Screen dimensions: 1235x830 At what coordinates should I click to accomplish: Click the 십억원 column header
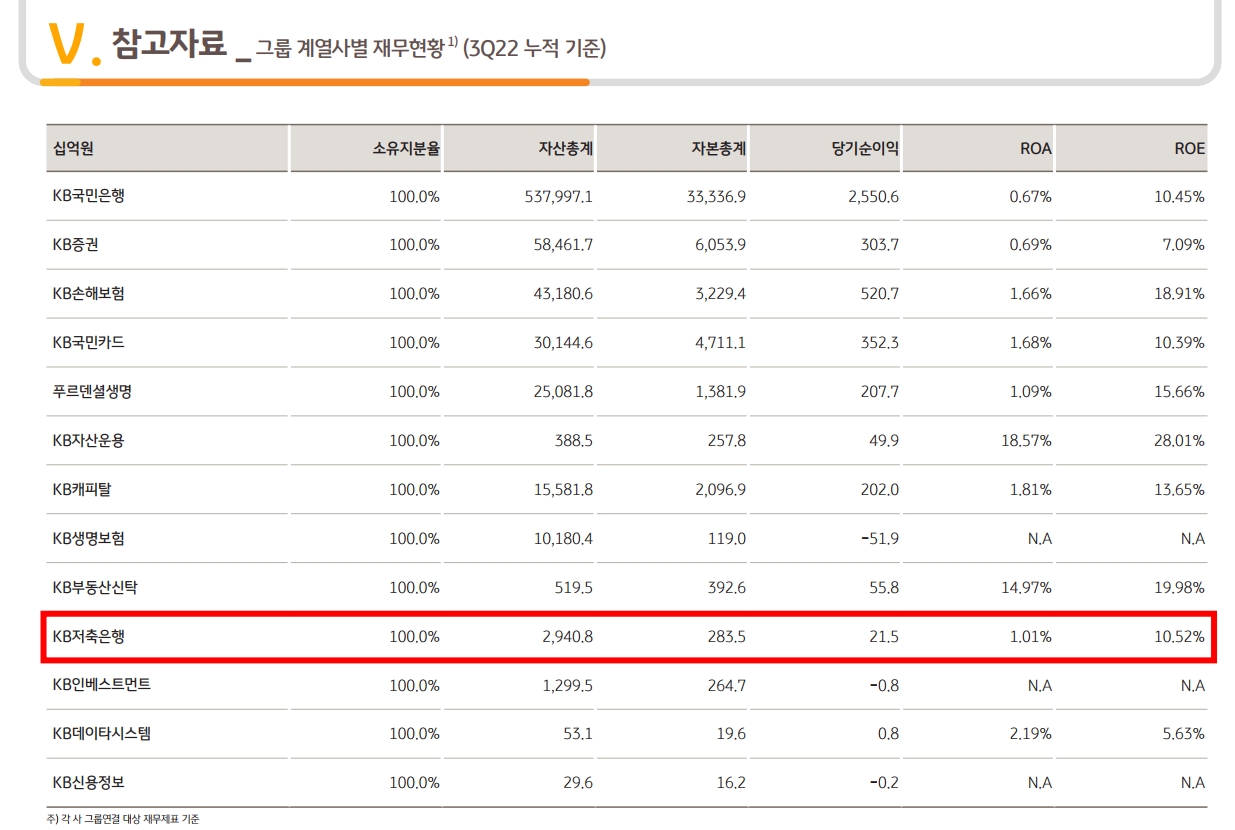[75, 148]
